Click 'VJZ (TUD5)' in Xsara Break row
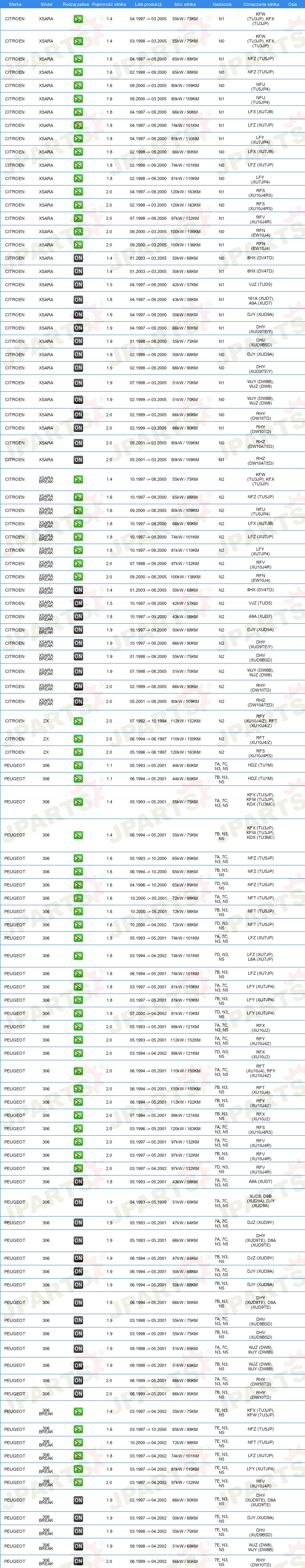Screen dimensions: 305x1568 click(261, 603)
